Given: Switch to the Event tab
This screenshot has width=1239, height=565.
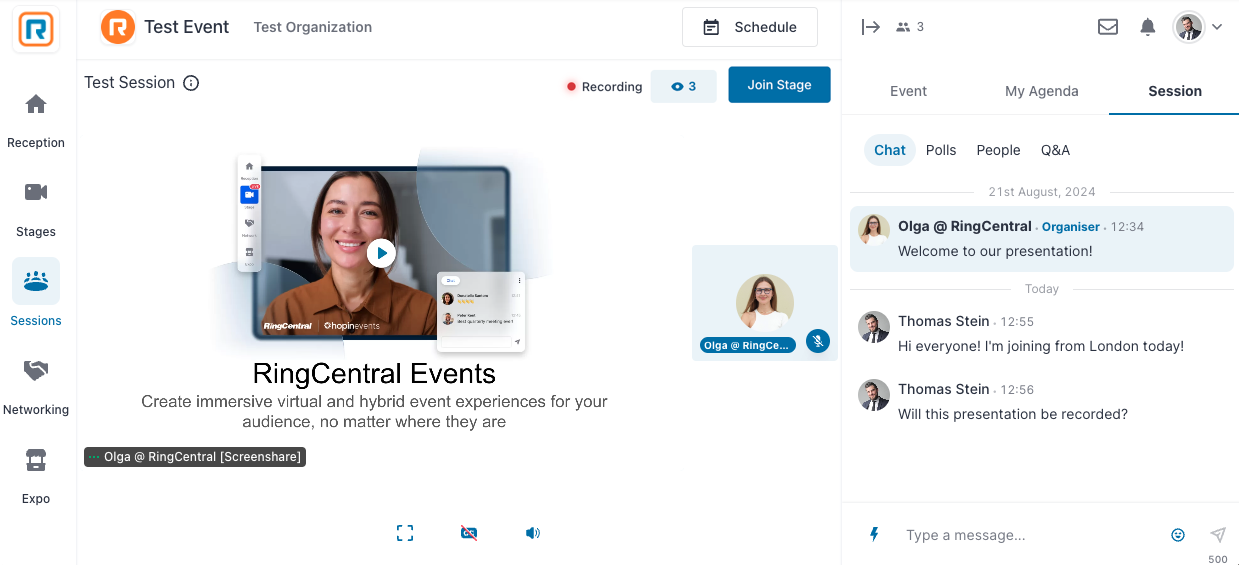Looking at the screenshot, I should [908, 91].
